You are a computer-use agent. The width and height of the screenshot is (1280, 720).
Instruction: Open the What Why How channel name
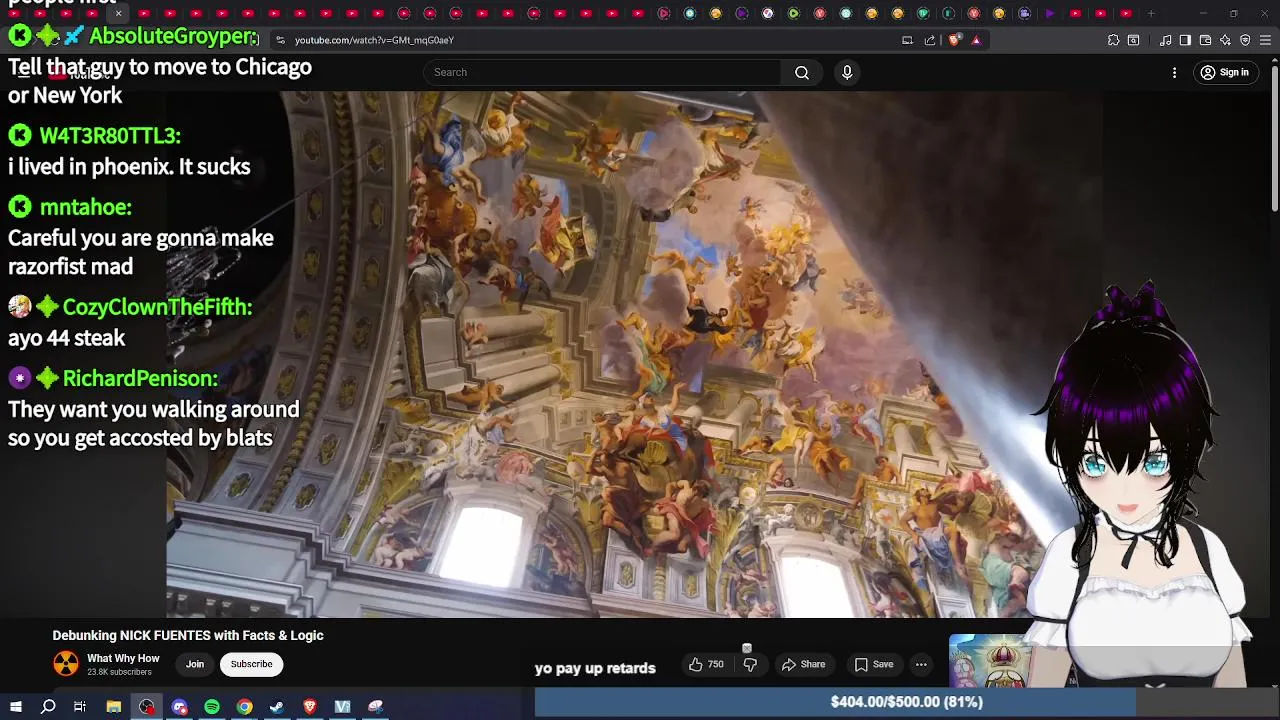coord(123,658)
